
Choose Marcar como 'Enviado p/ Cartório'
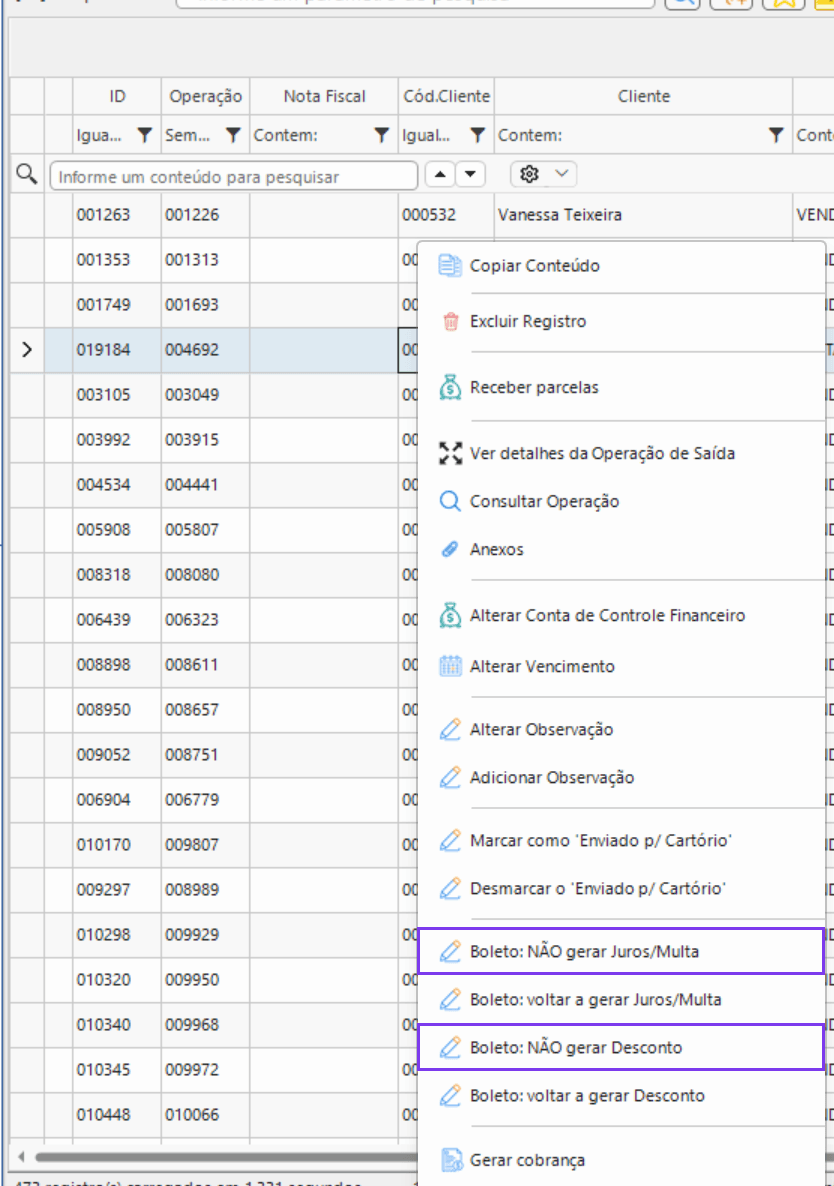pyautogui.click(x=601, y=840)
